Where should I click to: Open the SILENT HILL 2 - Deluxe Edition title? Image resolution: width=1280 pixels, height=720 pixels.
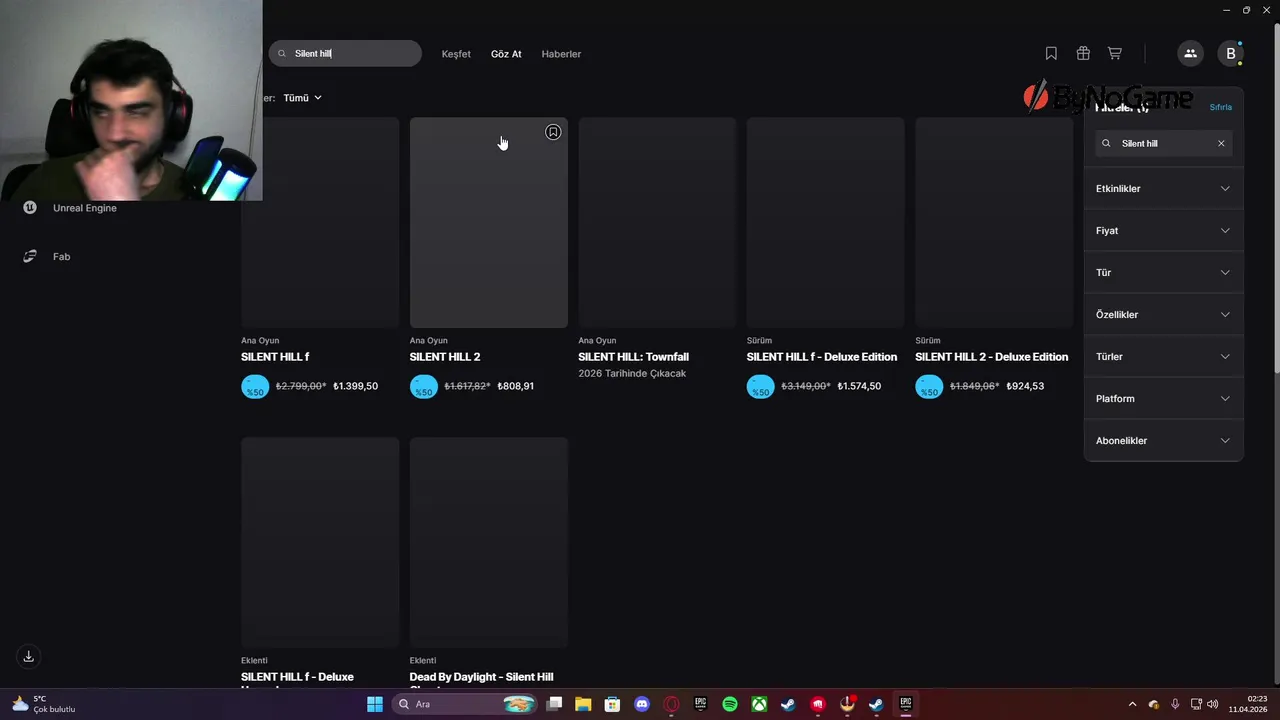(991, 357)
